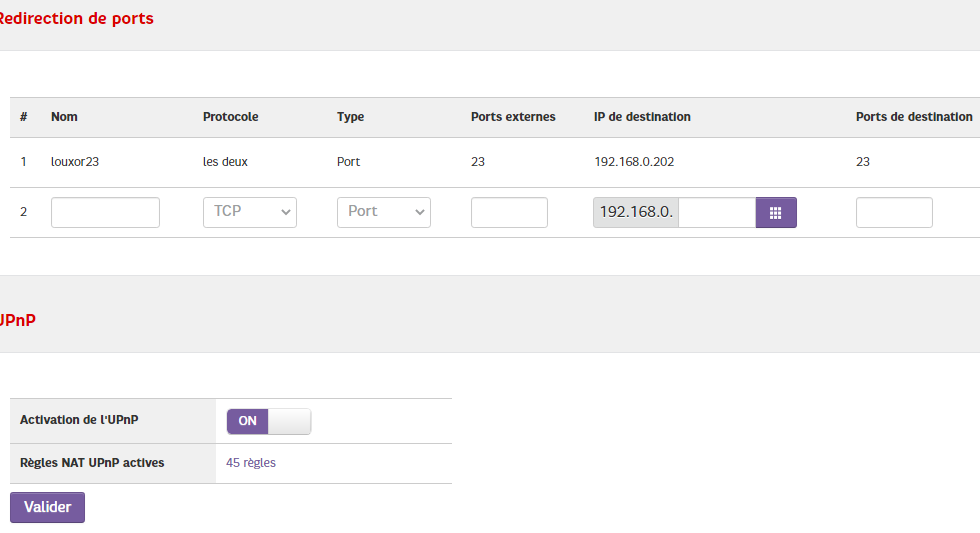Image resolution: width=980 pixels, height=533 pixels.
Task: Click the destination IP last octet field
Action: click(x=716, y=213)
